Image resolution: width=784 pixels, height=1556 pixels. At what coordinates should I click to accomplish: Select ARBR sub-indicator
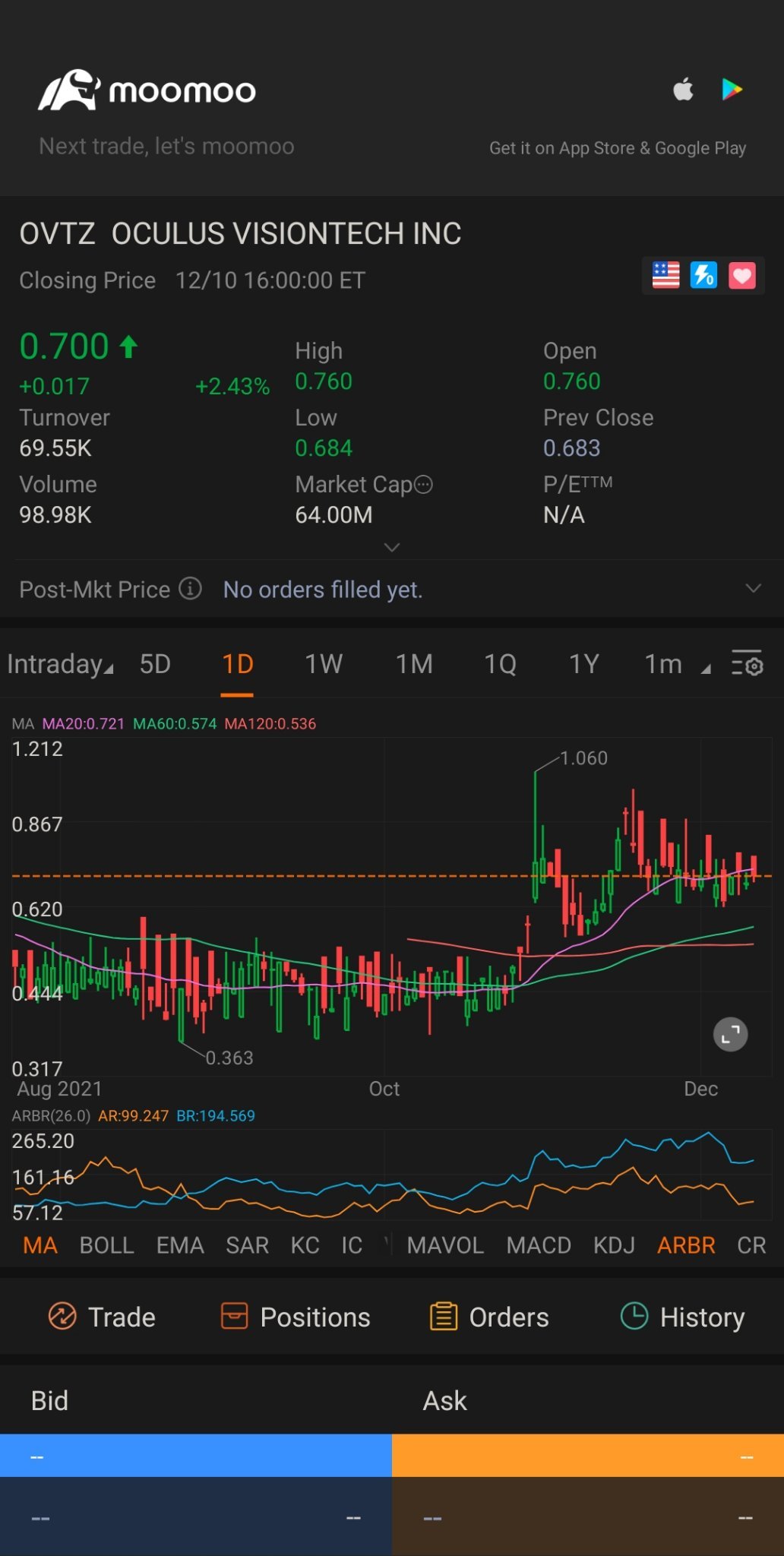click(x=686, y=1245)
